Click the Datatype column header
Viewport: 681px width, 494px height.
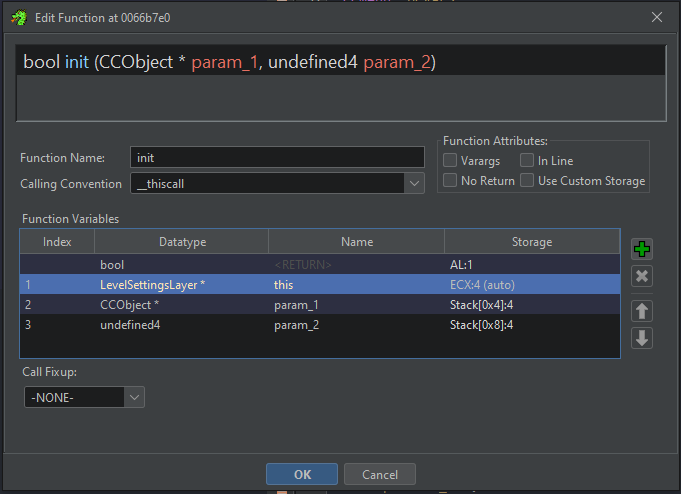[182, 242]
